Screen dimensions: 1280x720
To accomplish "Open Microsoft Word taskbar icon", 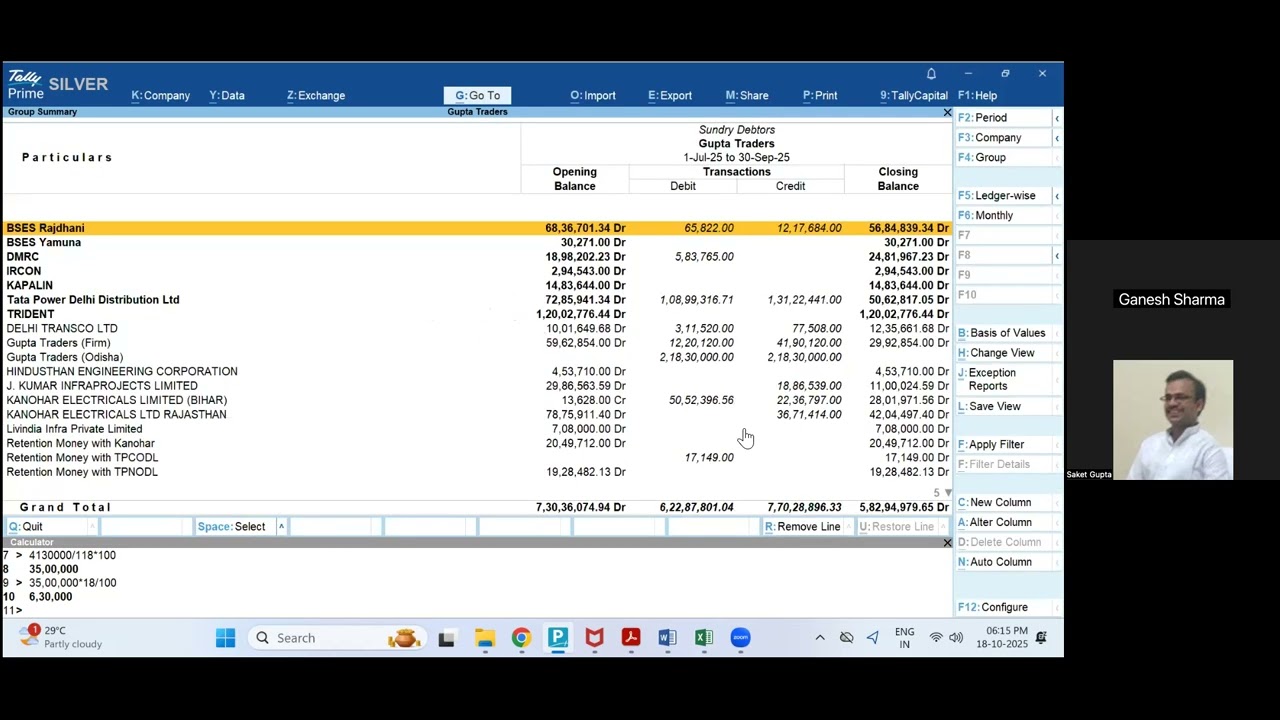I will 667,638.
